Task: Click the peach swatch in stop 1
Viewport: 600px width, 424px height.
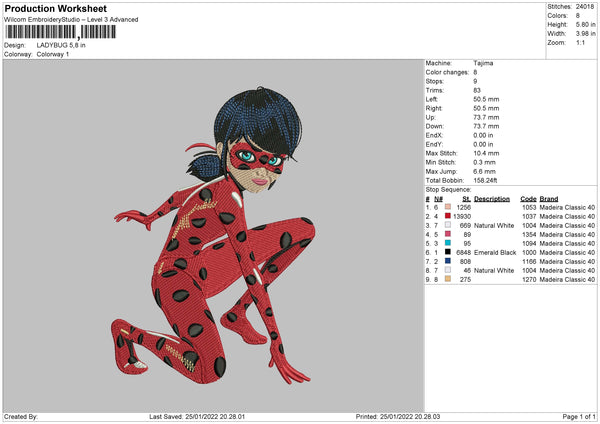Action: point(448,207)
